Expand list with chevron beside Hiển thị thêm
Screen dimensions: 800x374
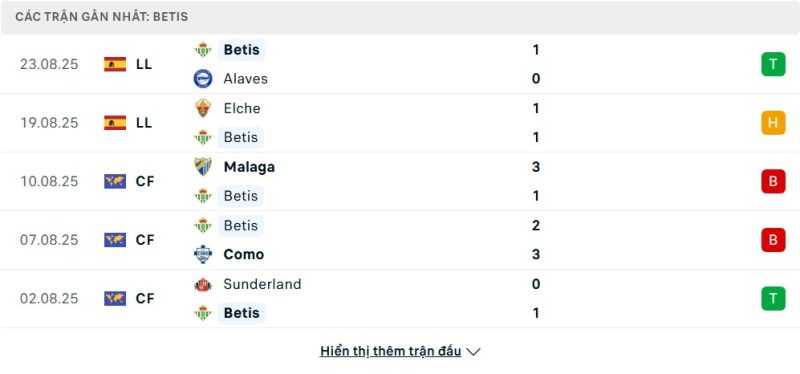473,352
